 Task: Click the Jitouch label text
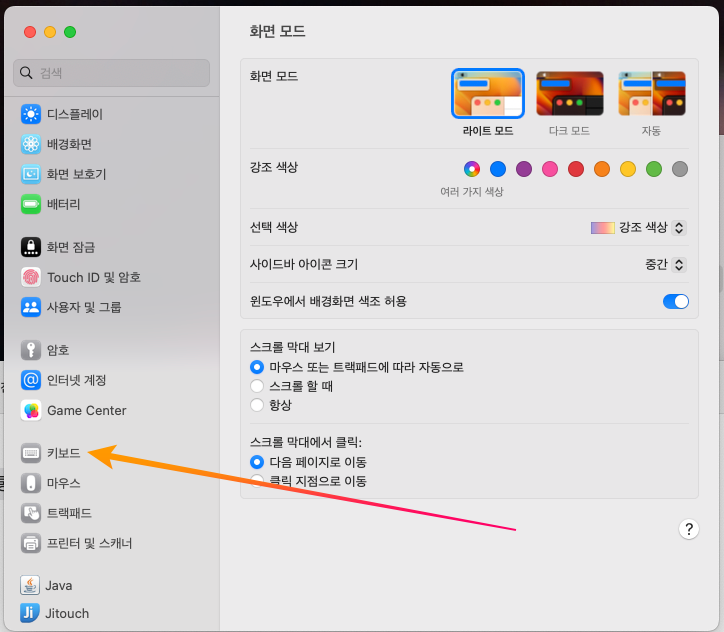pyautogui.click(x=67, y=613)
